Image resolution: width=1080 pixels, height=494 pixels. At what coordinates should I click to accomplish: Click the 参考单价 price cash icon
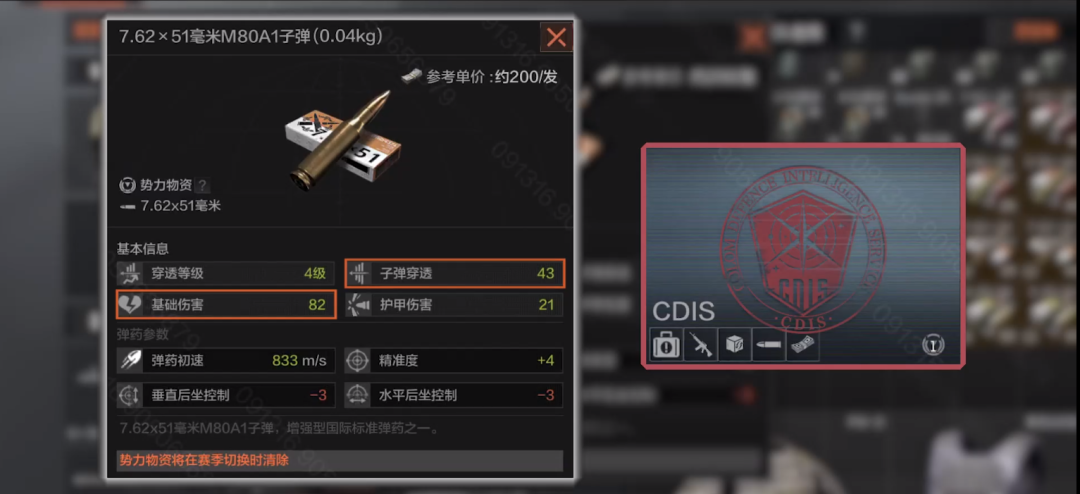coord(412,76)
